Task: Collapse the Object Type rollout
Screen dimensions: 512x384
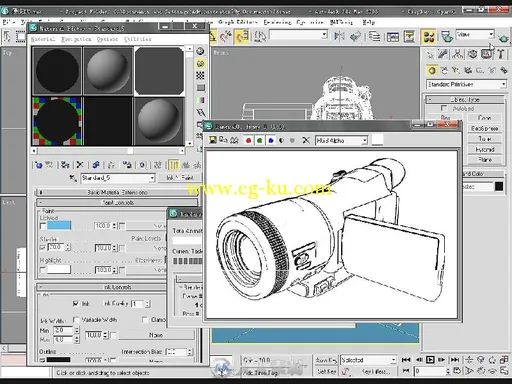Action: (x=465, y=99)
